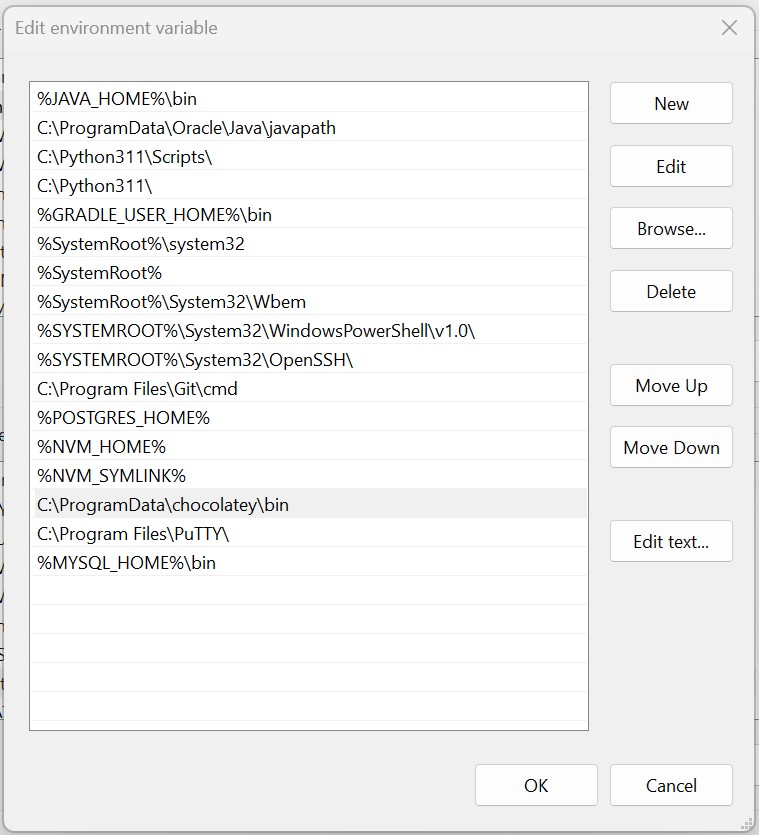Cancel the environment variable dialog
Viewport: 759px width, 835px height.
(x=671, y=786)
